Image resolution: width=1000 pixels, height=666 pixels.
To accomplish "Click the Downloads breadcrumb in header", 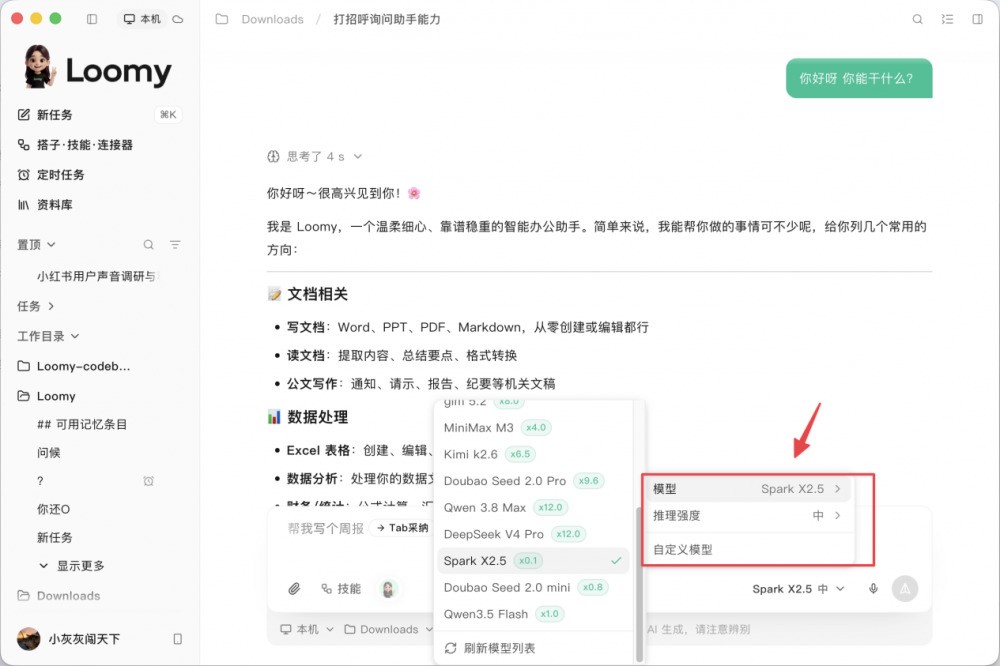I will [272, 19].
